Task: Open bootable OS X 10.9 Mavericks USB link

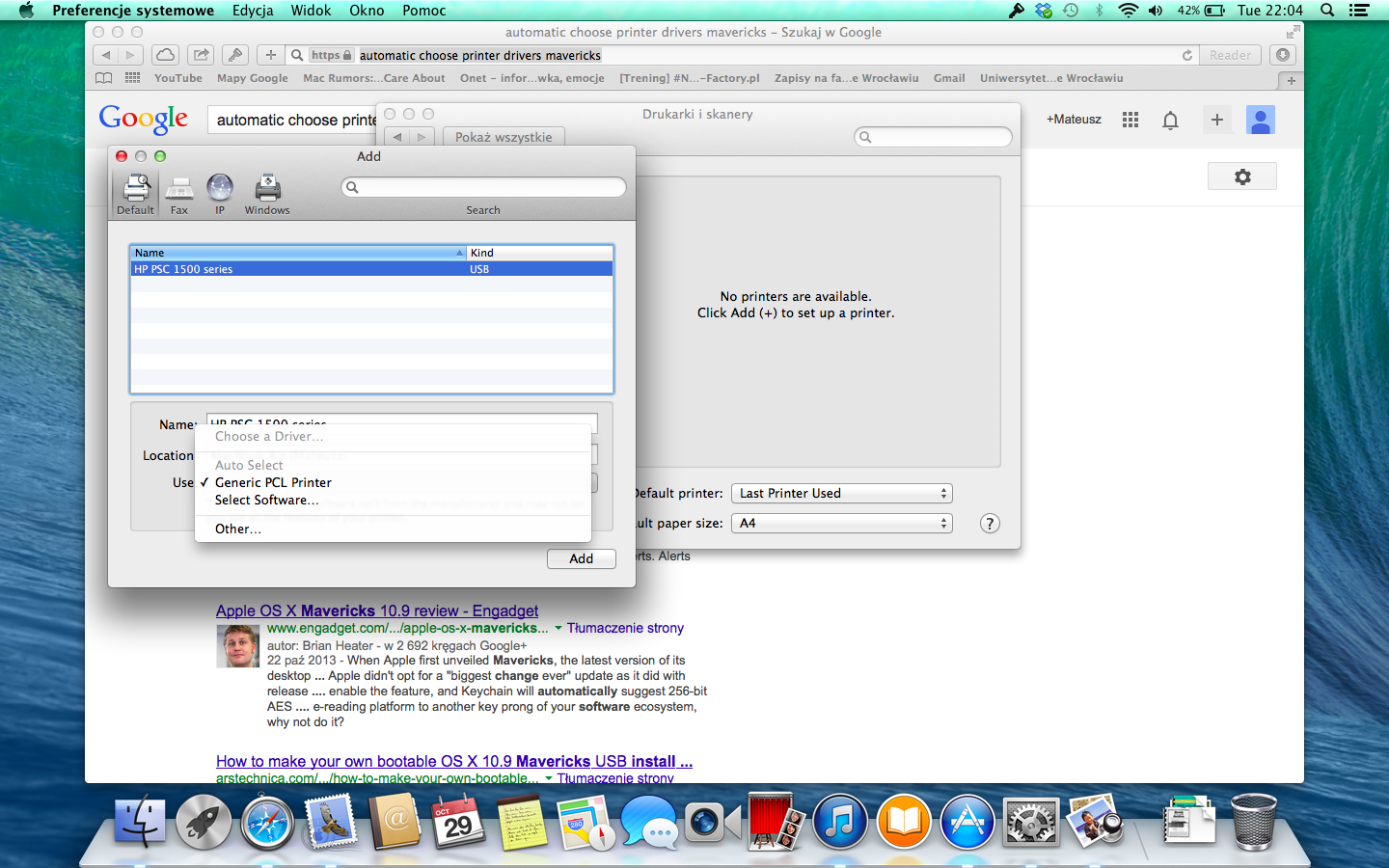Action: click(454, 761)
